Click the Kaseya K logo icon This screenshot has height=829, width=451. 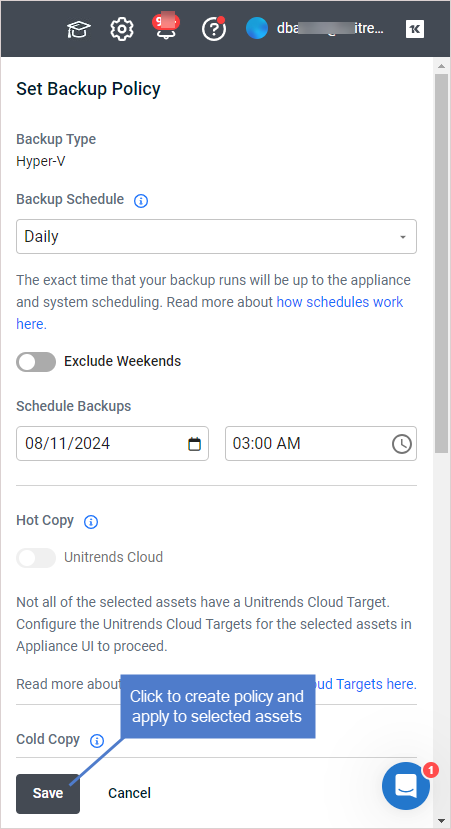(415, 29)
